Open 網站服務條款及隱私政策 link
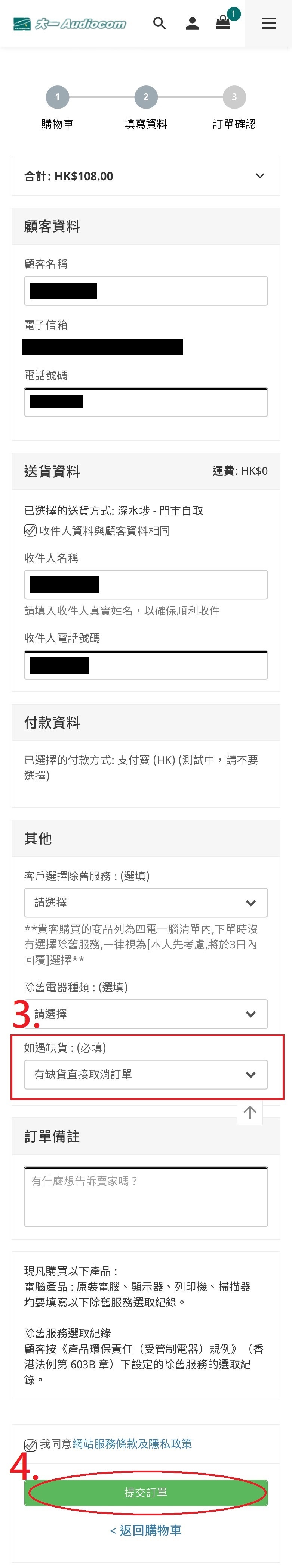This screenshot has width=292, height=1568. pos(132,1444)
